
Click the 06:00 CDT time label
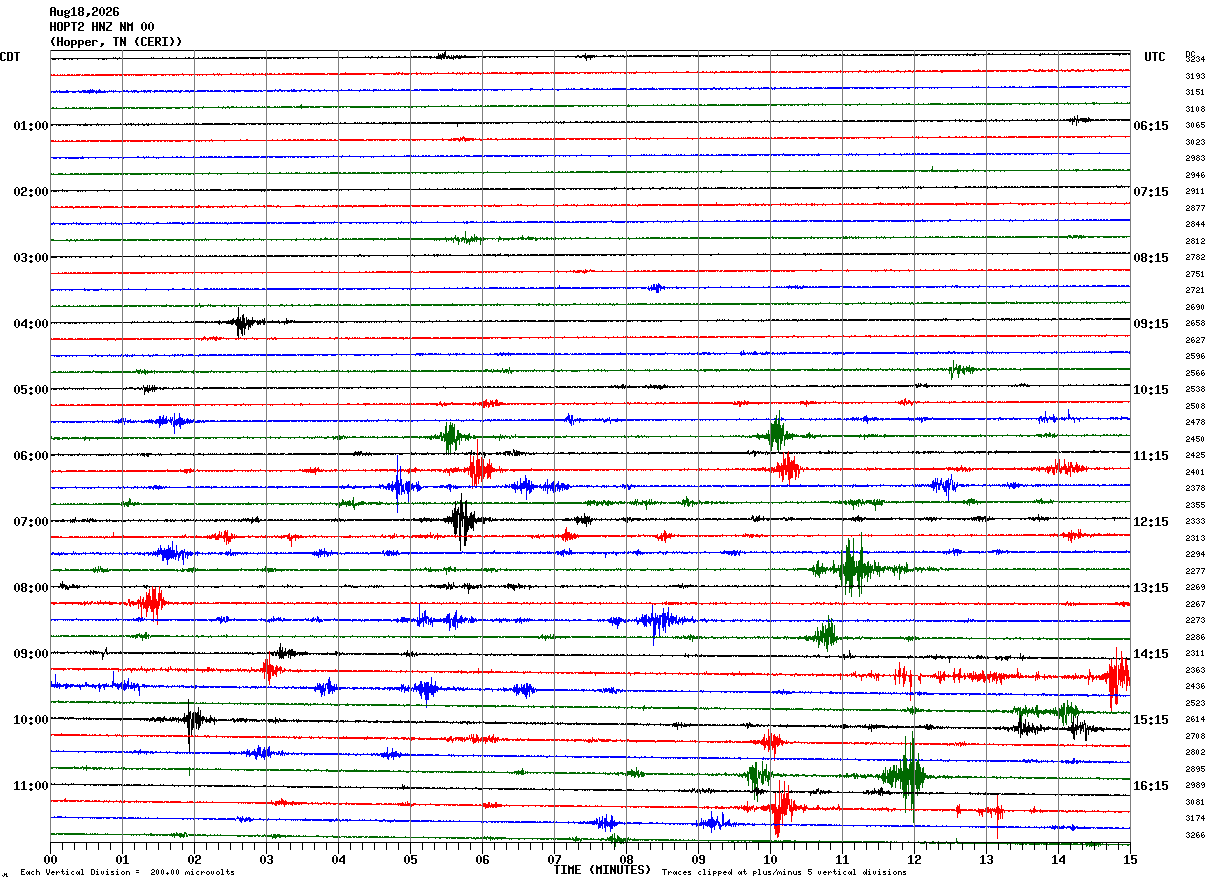coord(31,456)
